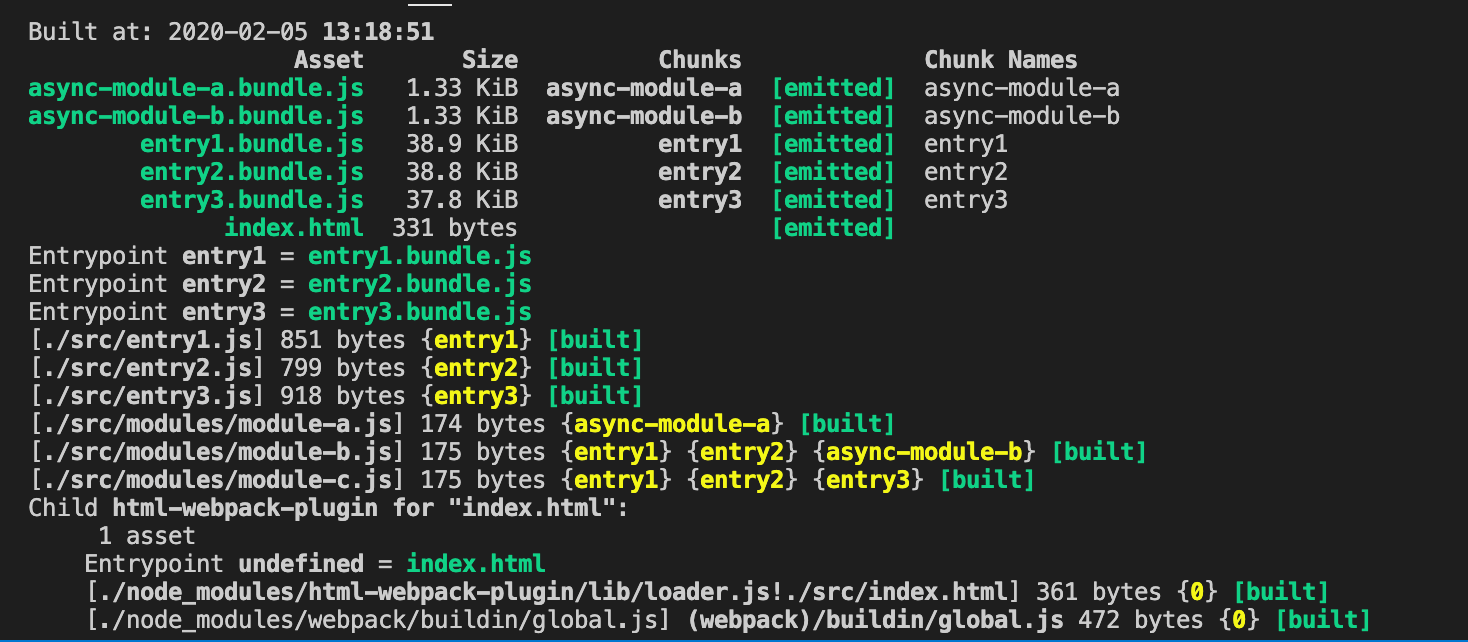Click the ./src/entry1.js file path
The width and height of the screenshot is (1468, 642).
pyautogui.click(x=146, y=340)
